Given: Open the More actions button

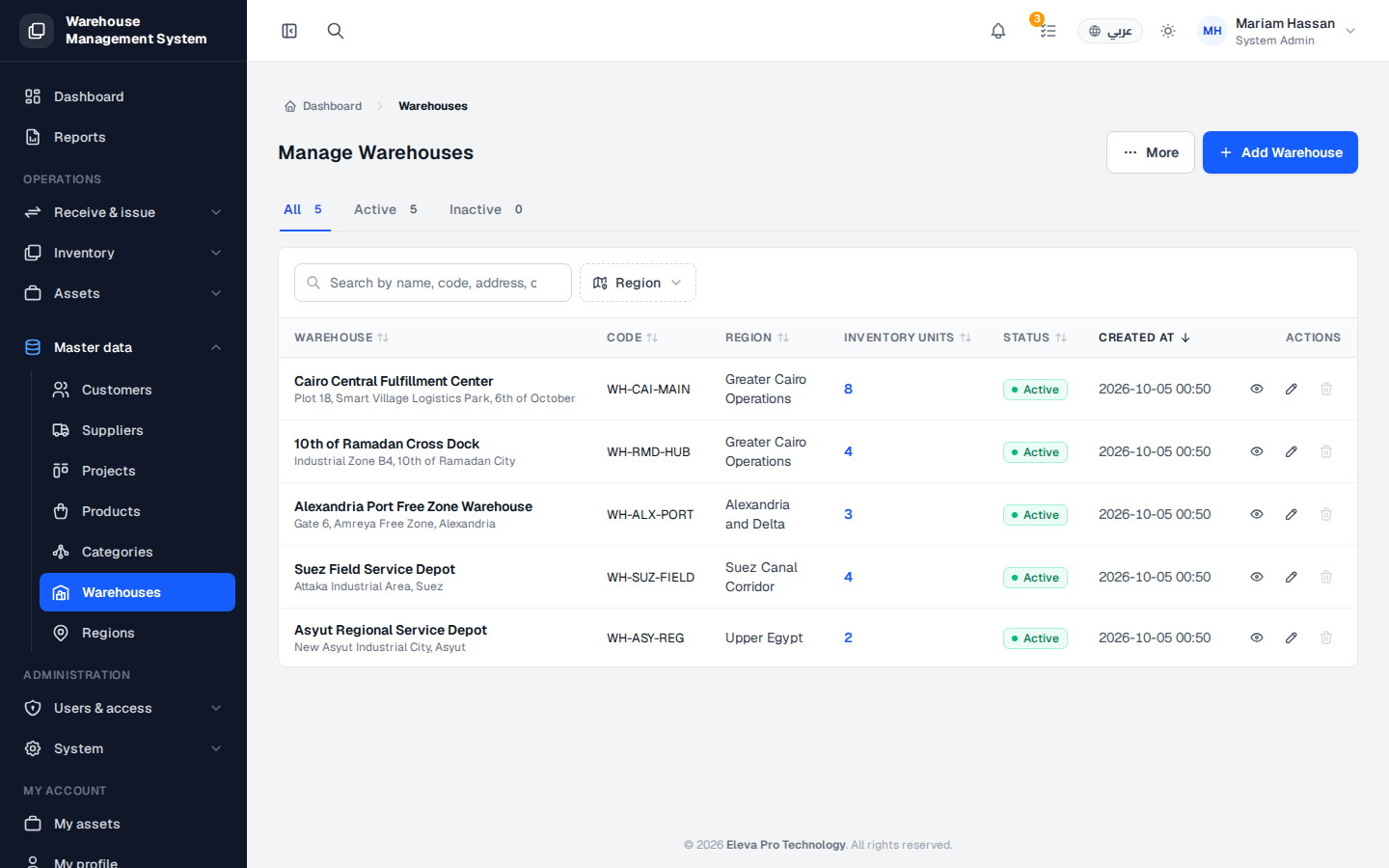Looking at the screenshot, I should coord(1151,152).
